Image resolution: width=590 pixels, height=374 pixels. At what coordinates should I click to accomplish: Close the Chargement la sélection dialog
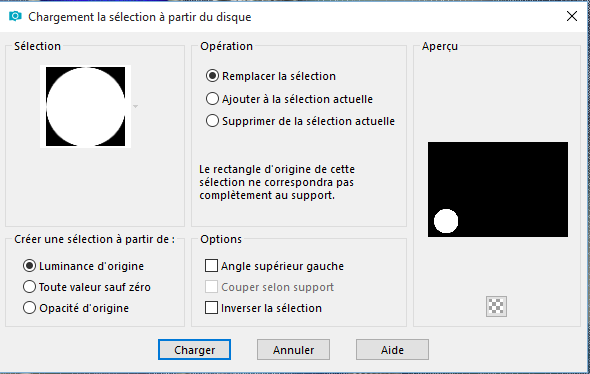point(572,16)
